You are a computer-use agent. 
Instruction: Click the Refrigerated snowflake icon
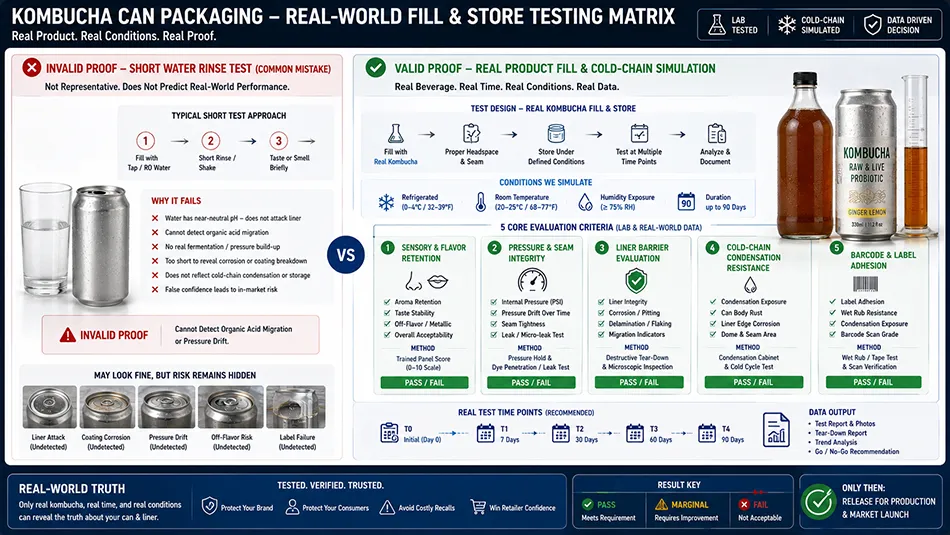click(x=386, y=202)
